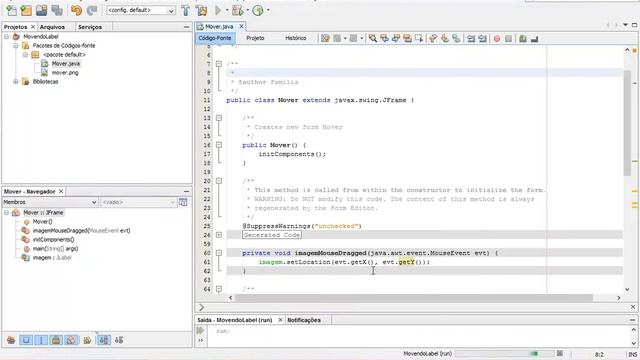Click the Open Project toolbar icon
This screenshot has height=360, width=640.
(41, 10)
